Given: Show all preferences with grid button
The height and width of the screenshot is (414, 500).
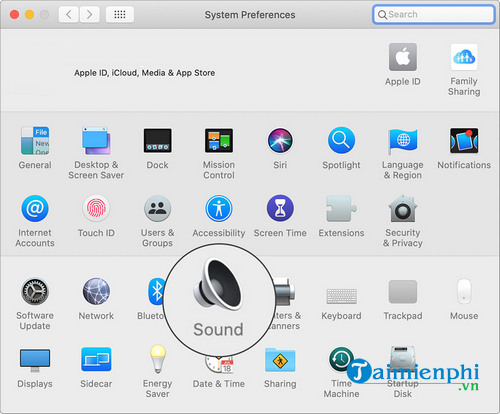Looking at the screenshot, I should tap(120, 14).
